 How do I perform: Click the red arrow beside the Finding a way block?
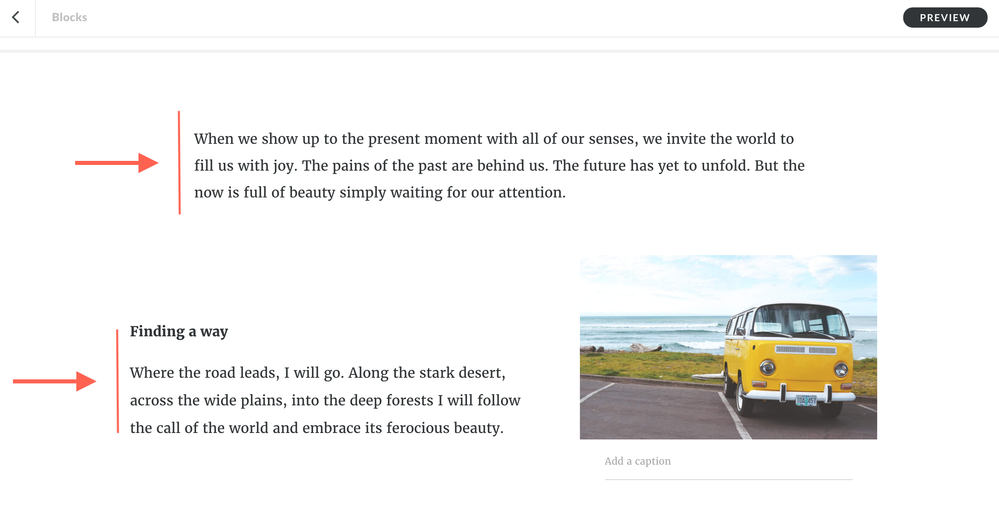point(54,381)
